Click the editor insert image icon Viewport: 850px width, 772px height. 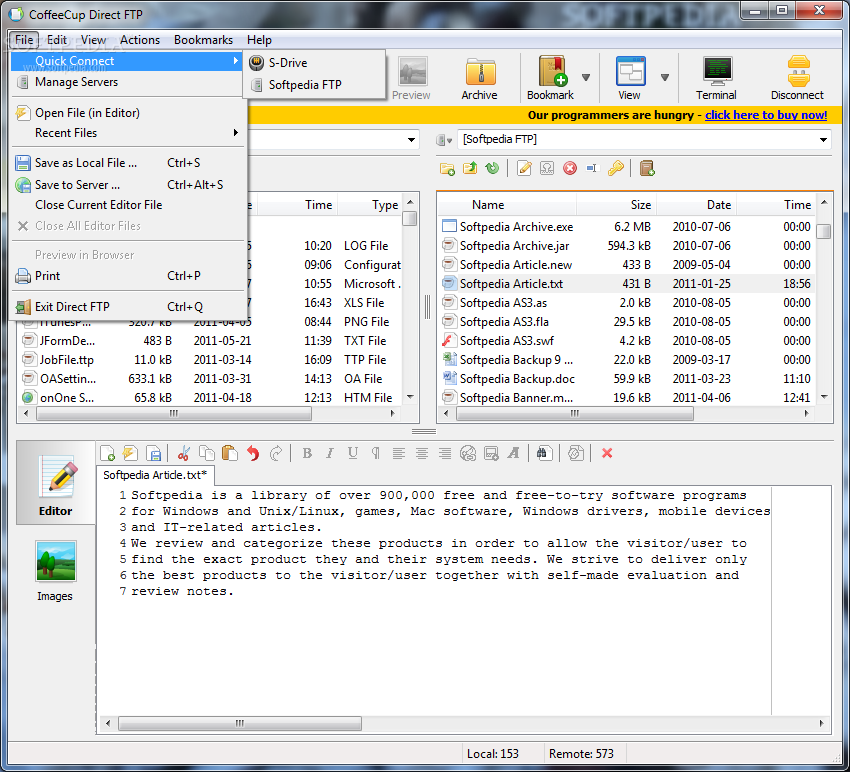point(491,453)
